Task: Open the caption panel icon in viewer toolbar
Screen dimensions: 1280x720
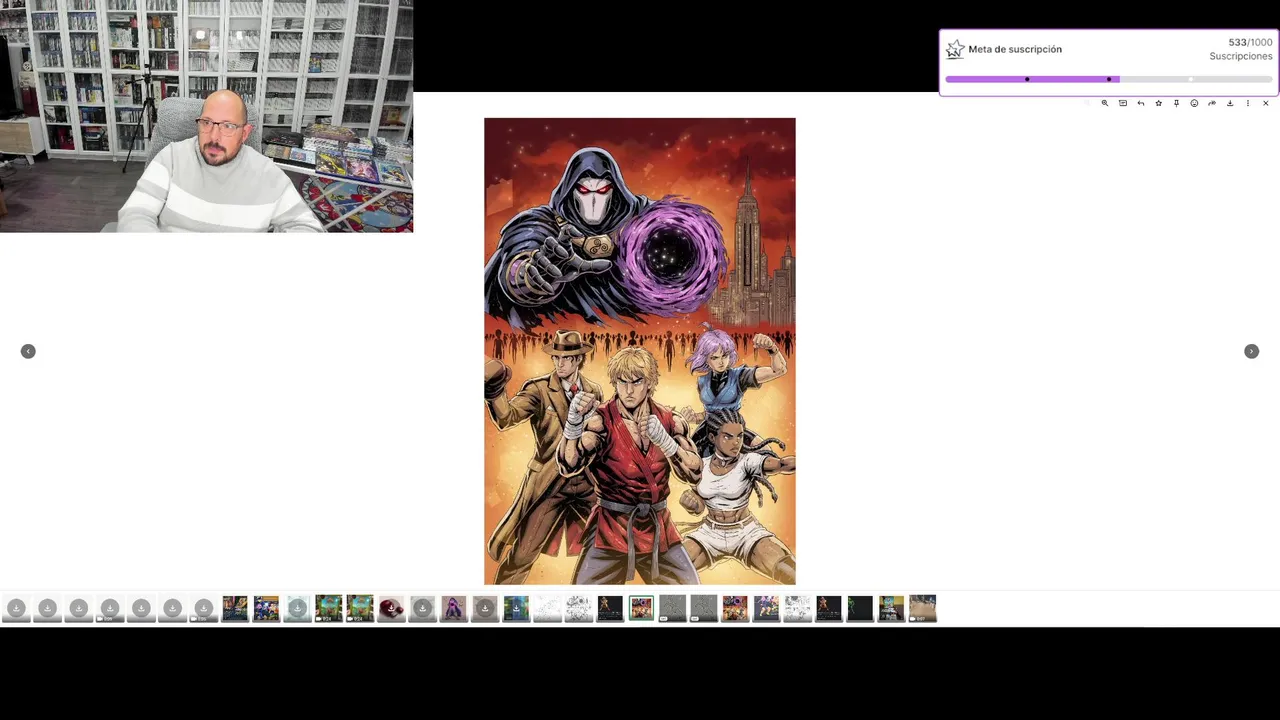Action: pyautogui.click(x=1123, y=103)
